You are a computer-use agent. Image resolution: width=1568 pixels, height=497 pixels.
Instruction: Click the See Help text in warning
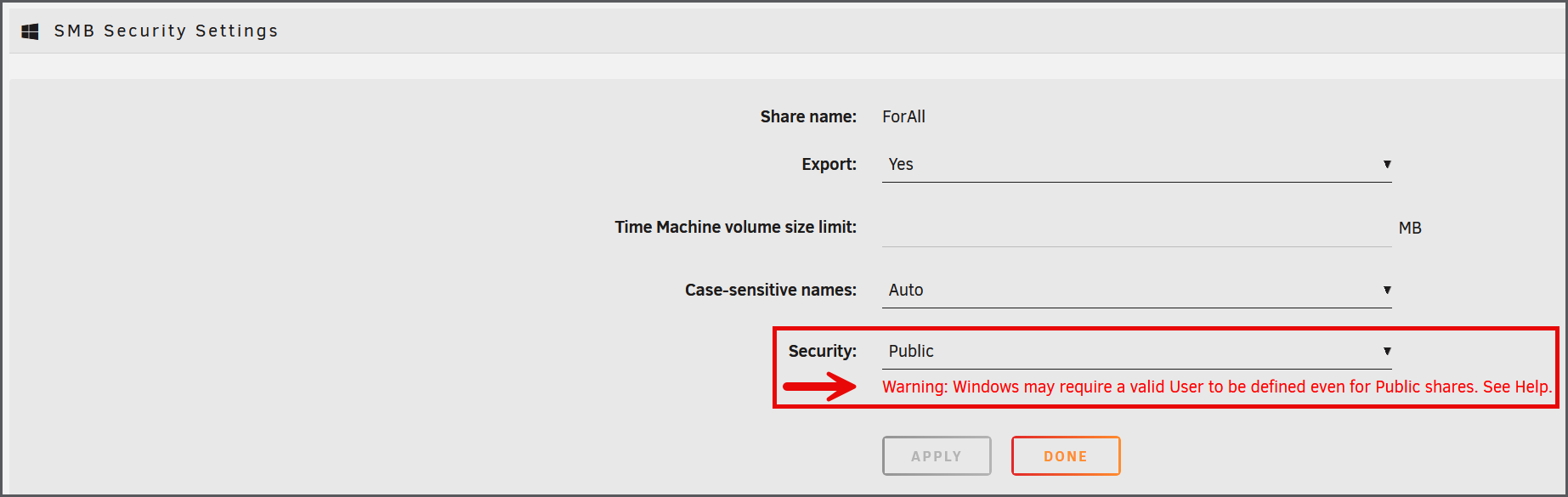(x=1517, y=387)
